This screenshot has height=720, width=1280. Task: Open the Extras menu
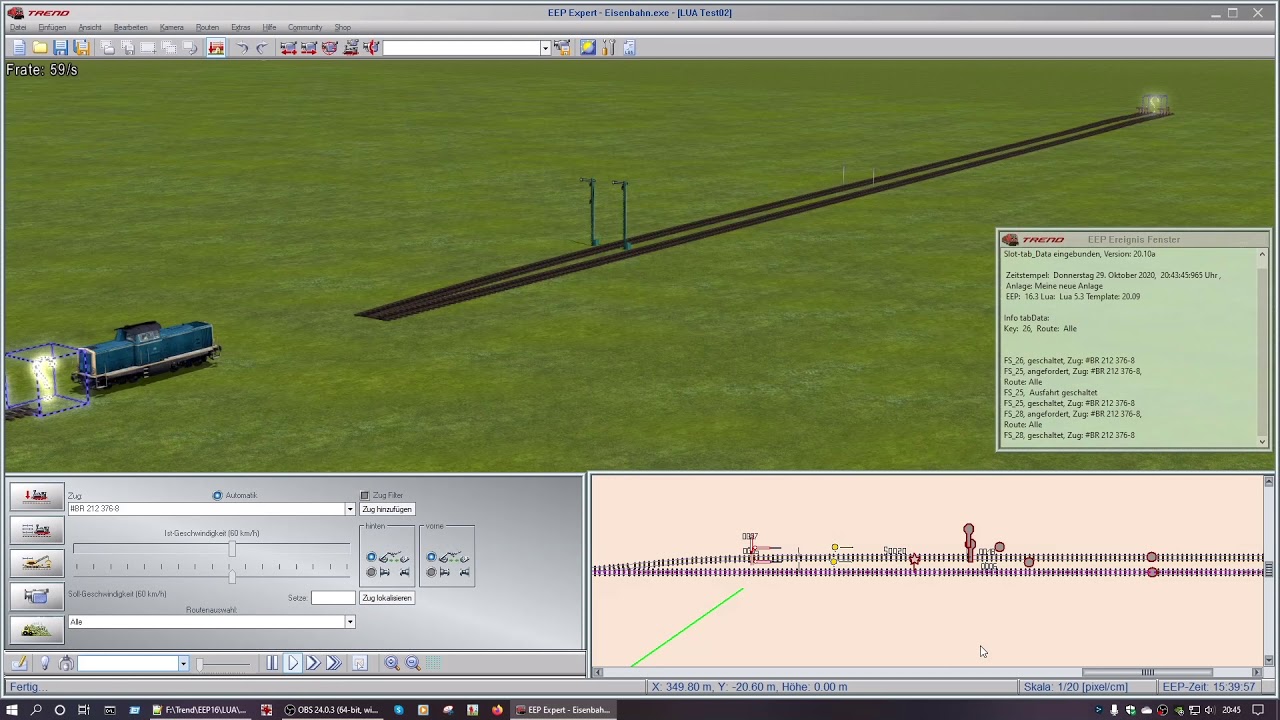tap(241, 27)
